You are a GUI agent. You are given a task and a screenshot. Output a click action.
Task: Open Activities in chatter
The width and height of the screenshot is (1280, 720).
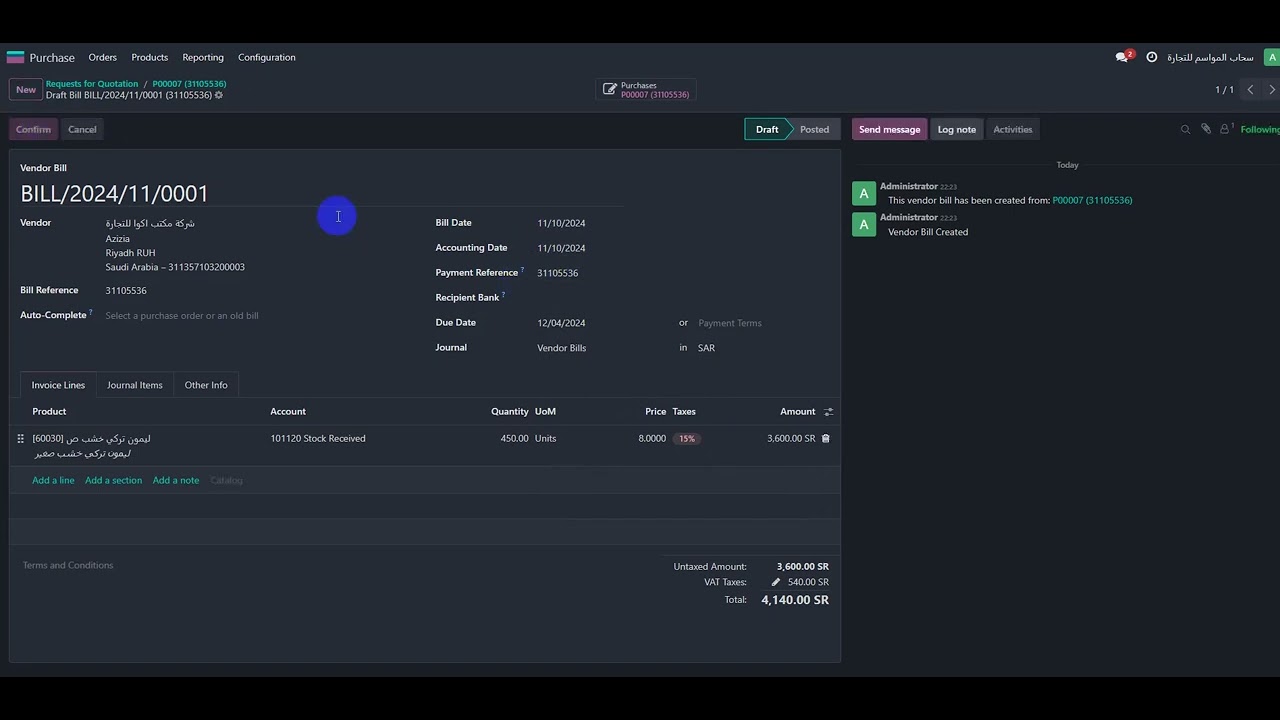(x=1013, y=129)
